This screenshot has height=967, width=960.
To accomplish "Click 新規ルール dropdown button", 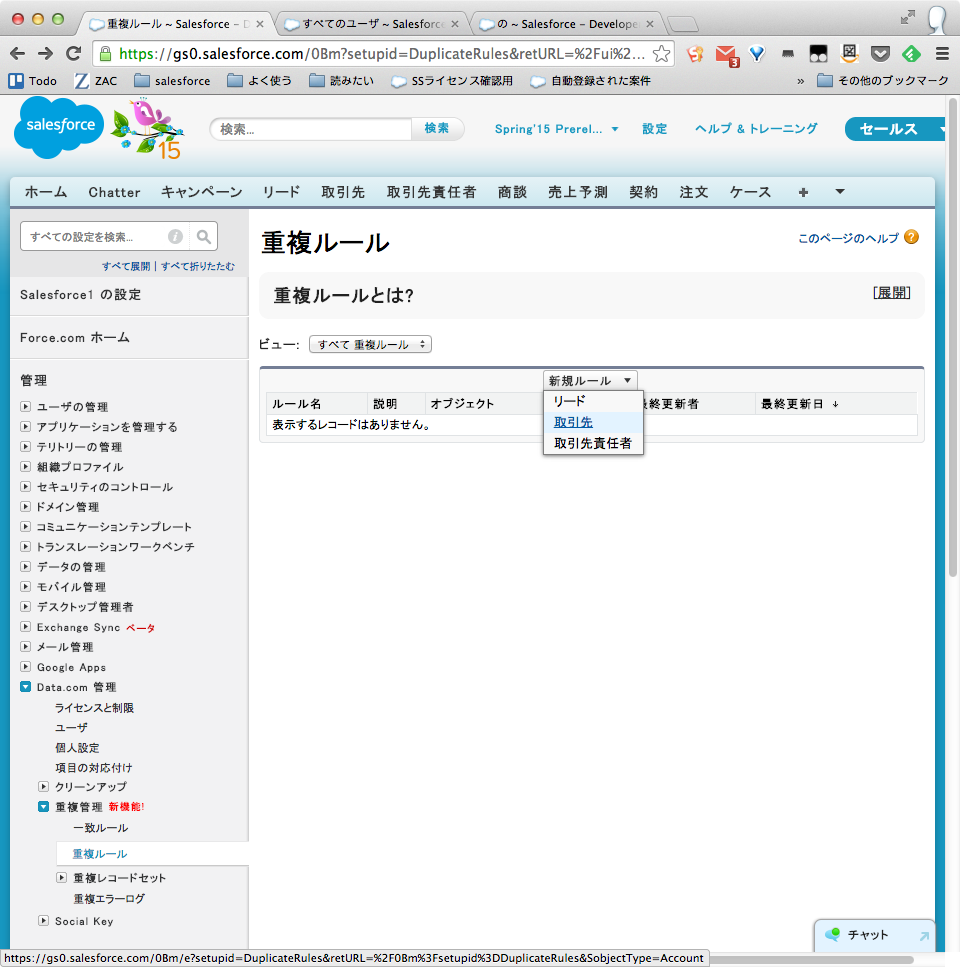I will pyautogui.click(x=590, y=381).
